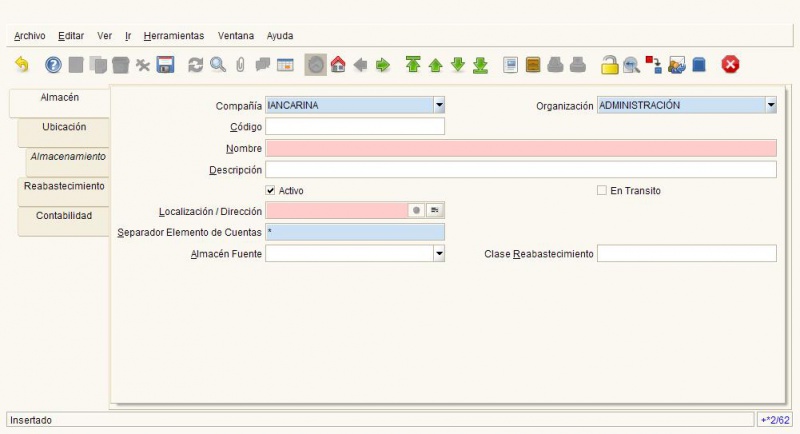
Task: Click the yellow padlock icon
Action: point(609,65)
